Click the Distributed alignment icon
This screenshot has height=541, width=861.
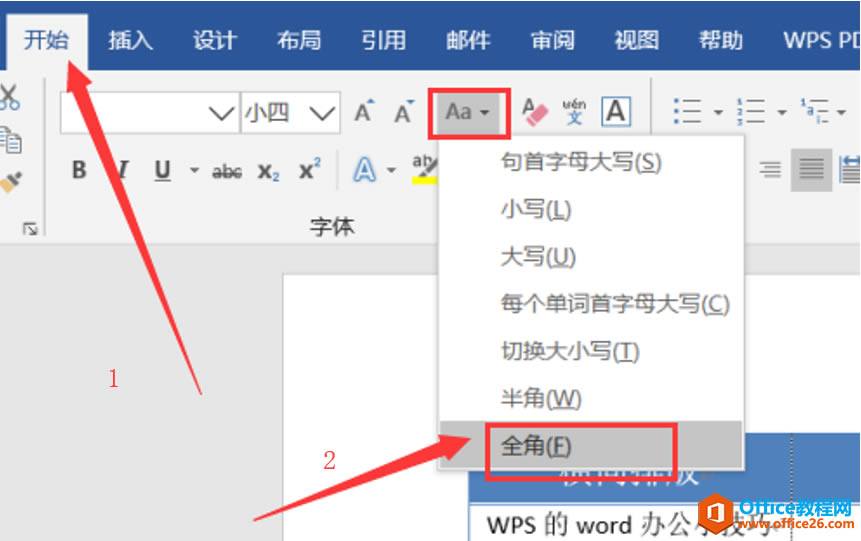tap(850, 170)
